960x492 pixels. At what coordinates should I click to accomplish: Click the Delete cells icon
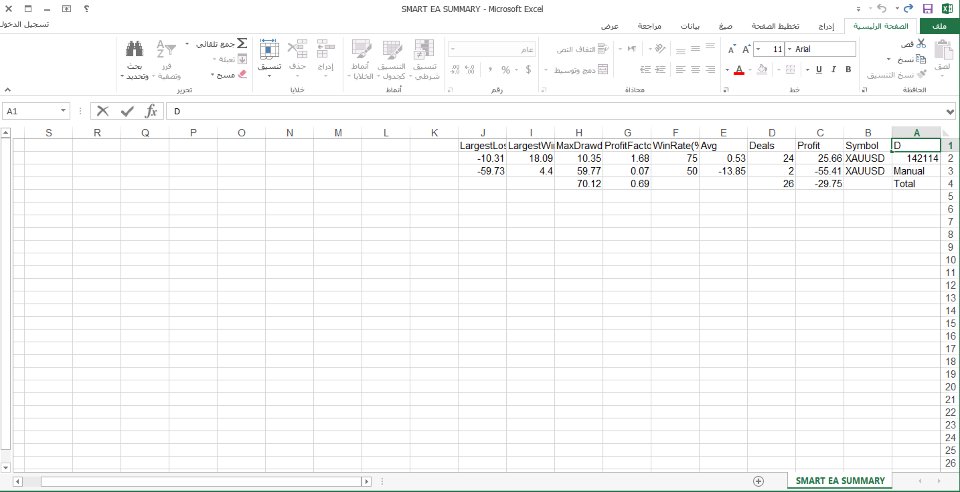coord(297,49)
